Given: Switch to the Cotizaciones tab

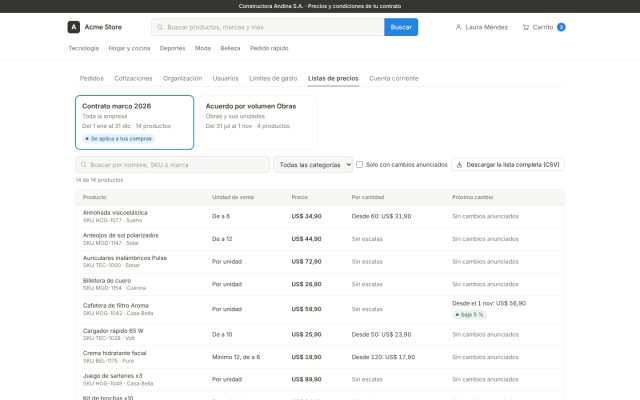Looking at the screenshot, I should point(133,78).
